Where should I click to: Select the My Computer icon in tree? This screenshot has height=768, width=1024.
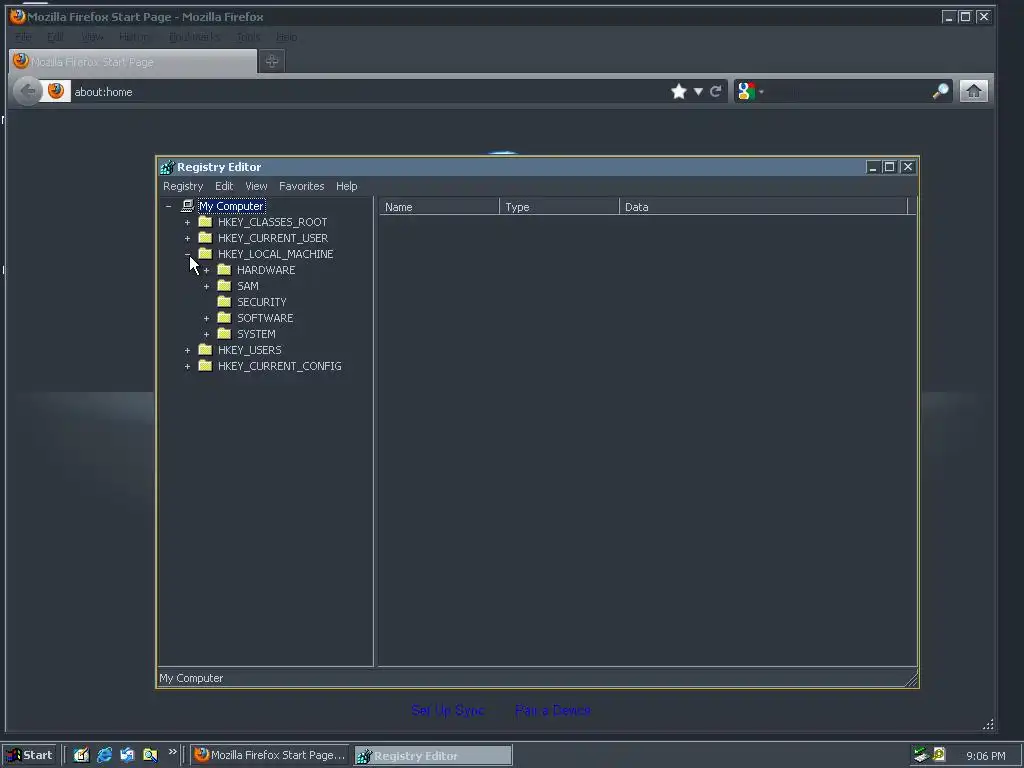tap(187, 206)
